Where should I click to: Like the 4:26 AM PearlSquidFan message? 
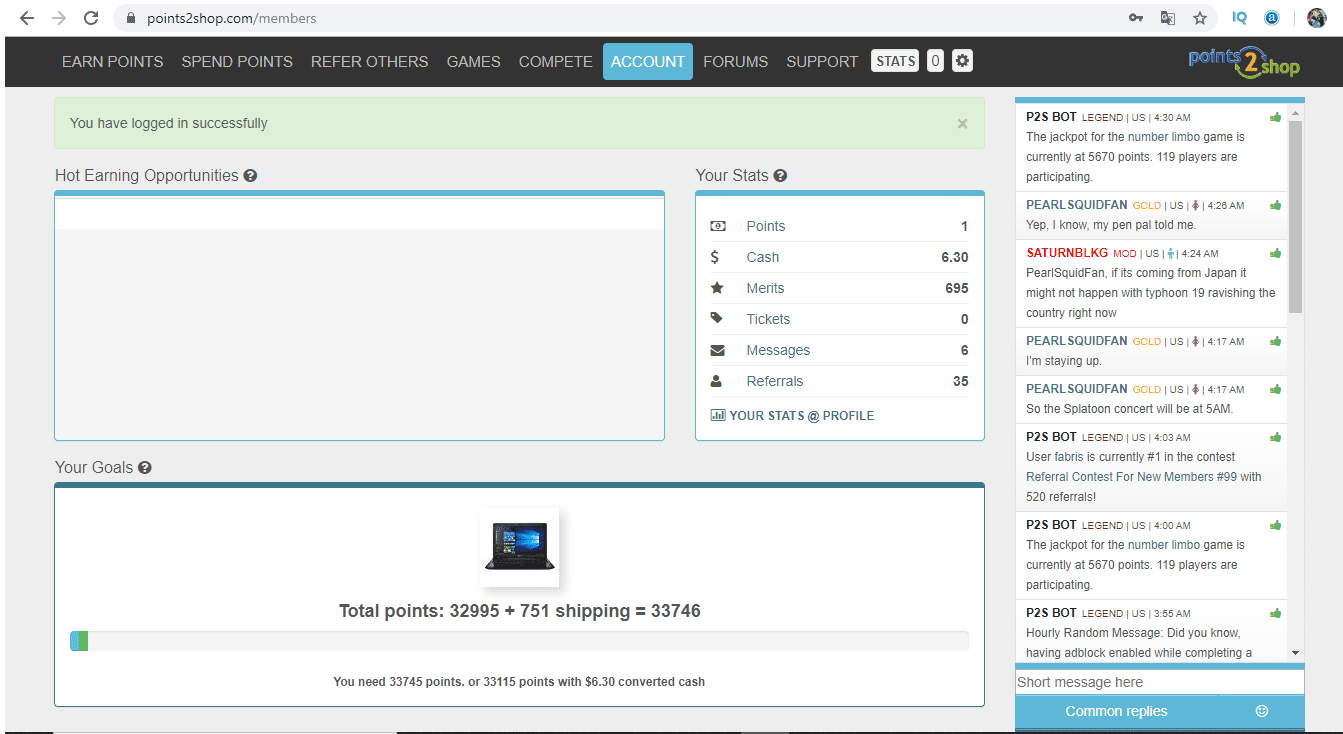click(x=1276, y=205)
